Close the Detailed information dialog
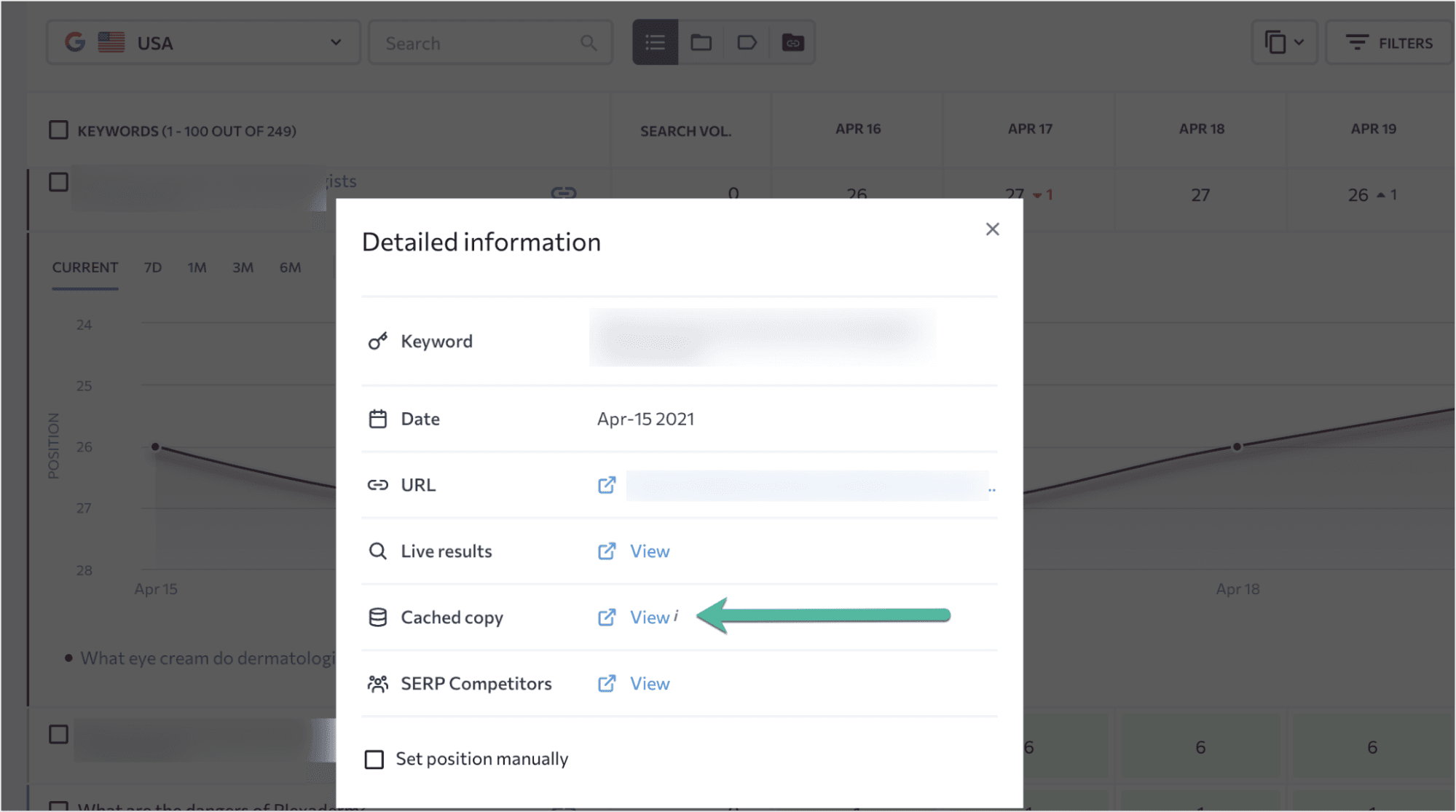 coord(992,229)
